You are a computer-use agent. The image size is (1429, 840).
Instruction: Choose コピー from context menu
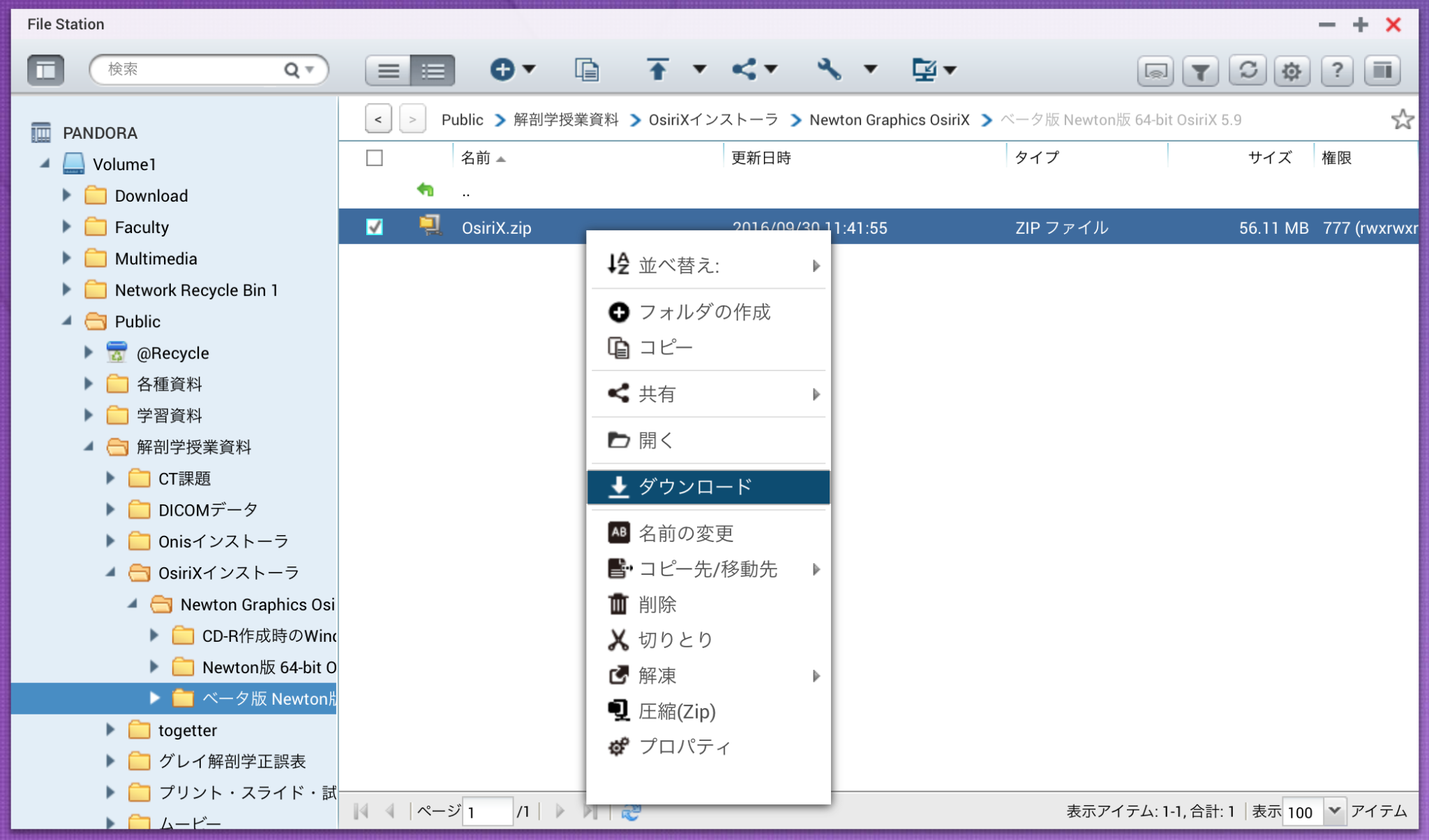[x=708, y=347]
